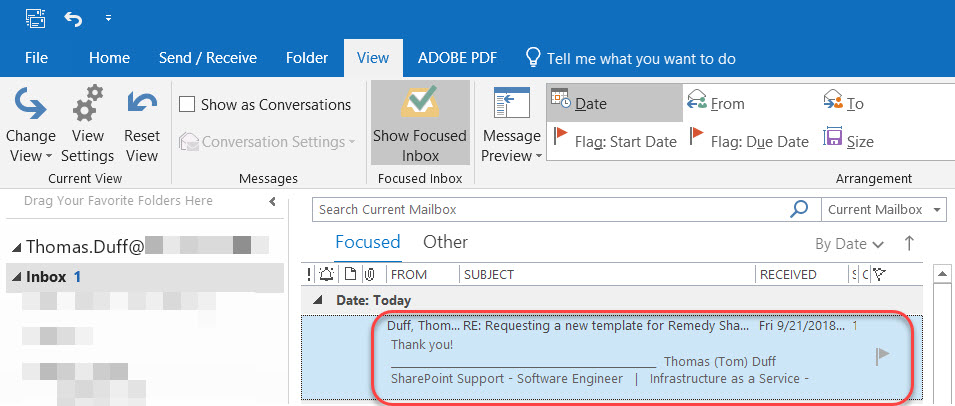Click the Flag status column header icon

(879, 275)
